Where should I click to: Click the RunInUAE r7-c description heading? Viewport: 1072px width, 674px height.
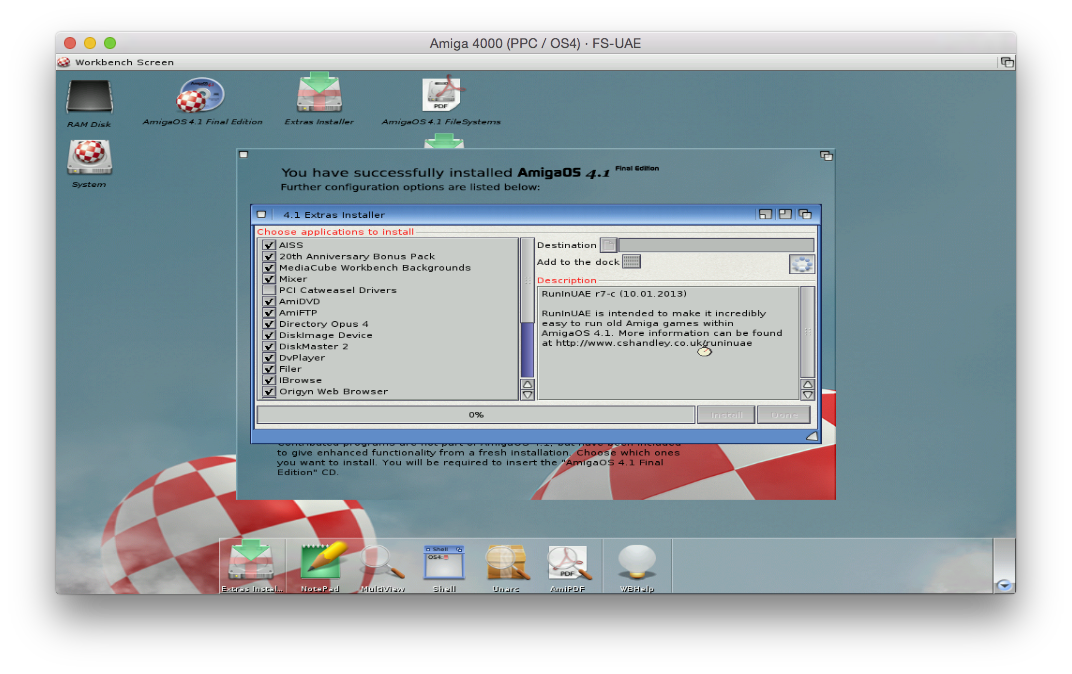(x=614, y=294)
